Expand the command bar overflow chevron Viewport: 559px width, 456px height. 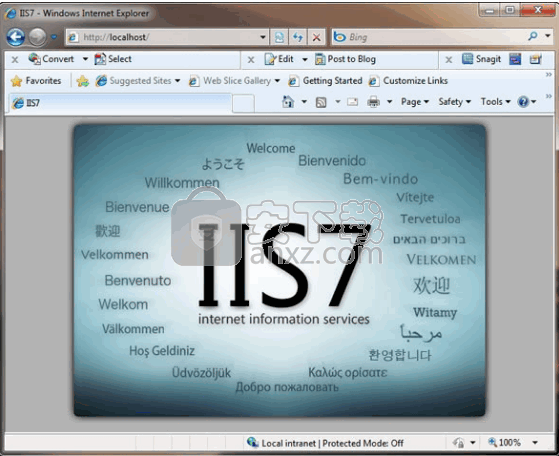click(x=549, y=96)
